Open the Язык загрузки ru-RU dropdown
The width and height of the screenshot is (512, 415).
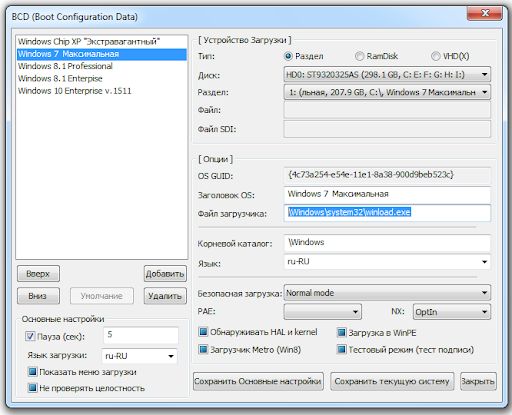(x=139, y=356)
